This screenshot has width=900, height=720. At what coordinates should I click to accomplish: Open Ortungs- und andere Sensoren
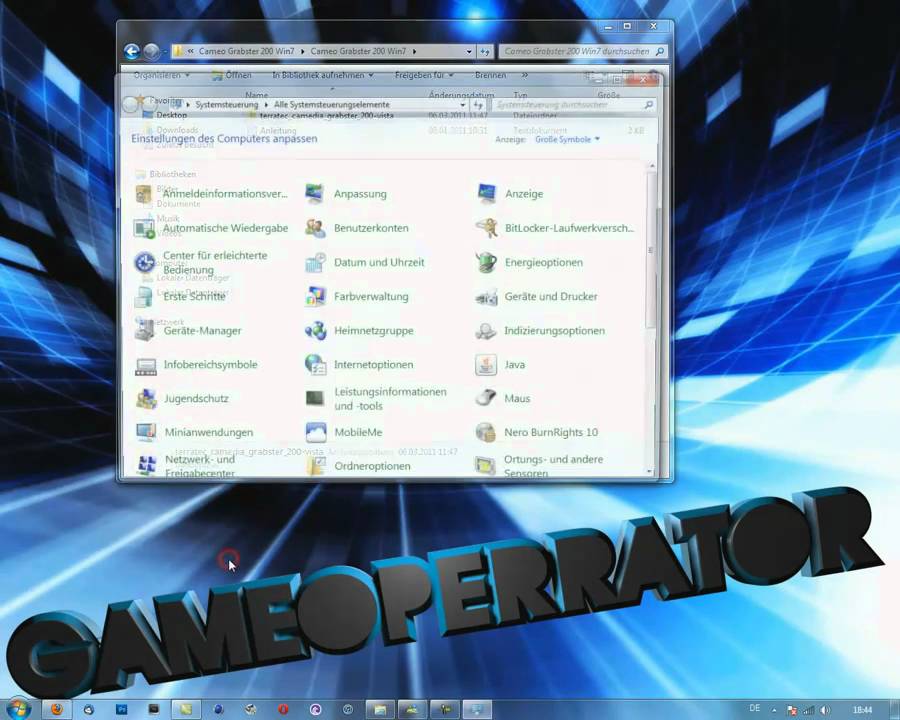tap(540, 466)
